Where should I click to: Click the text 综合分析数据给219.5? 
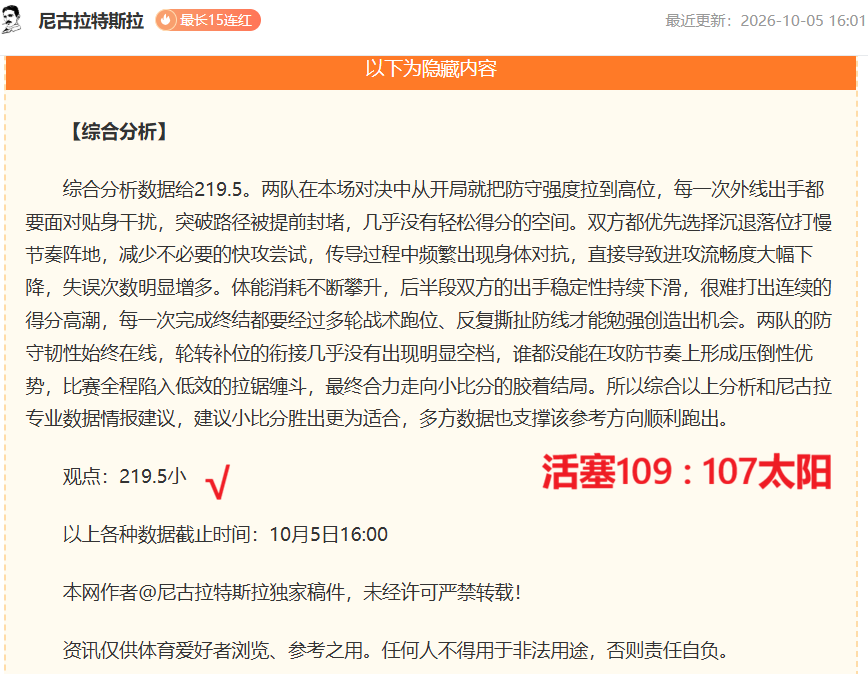pyautogui.click(x=153, y=189)
